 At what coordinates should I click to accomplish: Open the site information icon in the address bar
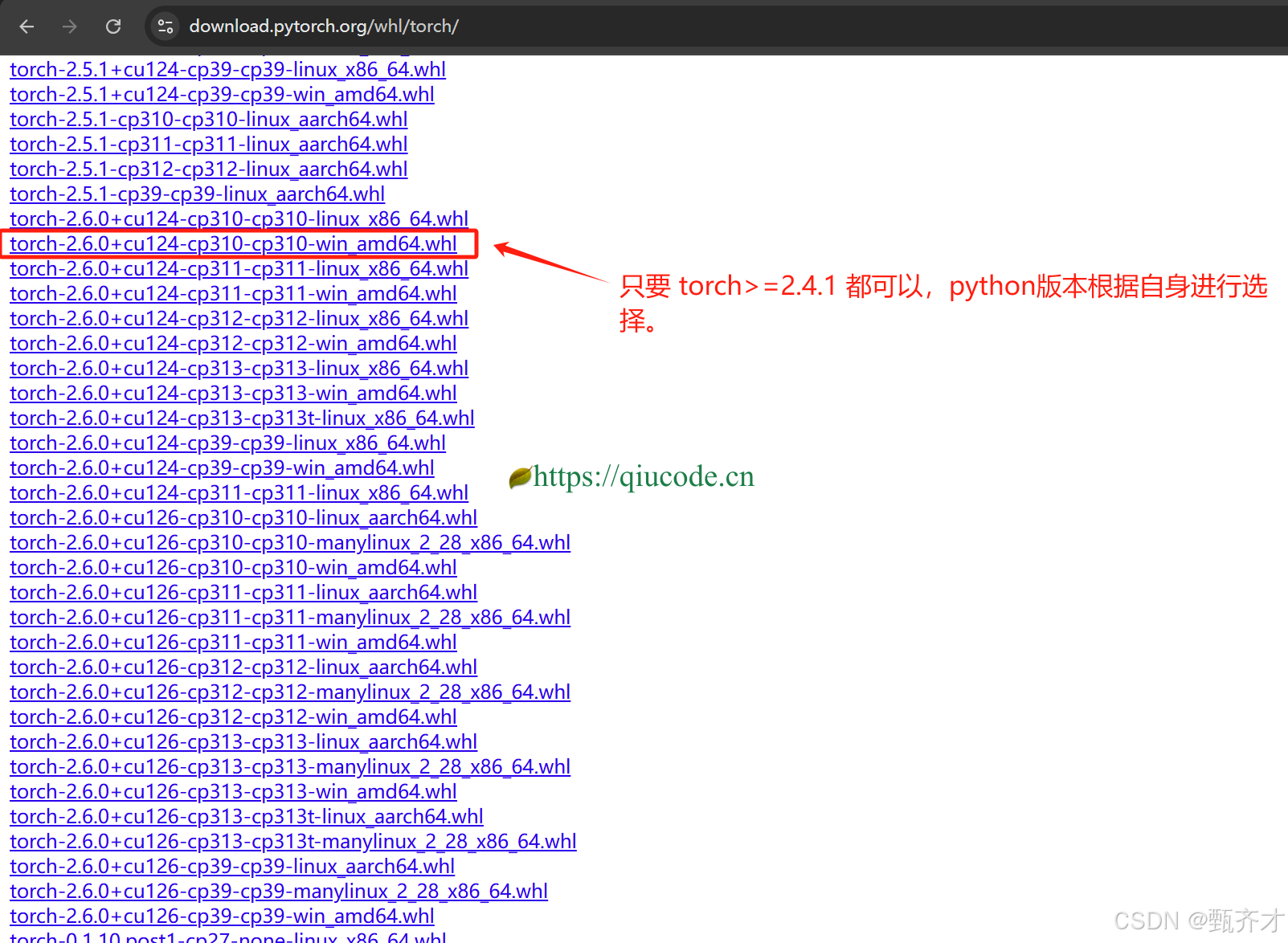[x=166, y=27]
